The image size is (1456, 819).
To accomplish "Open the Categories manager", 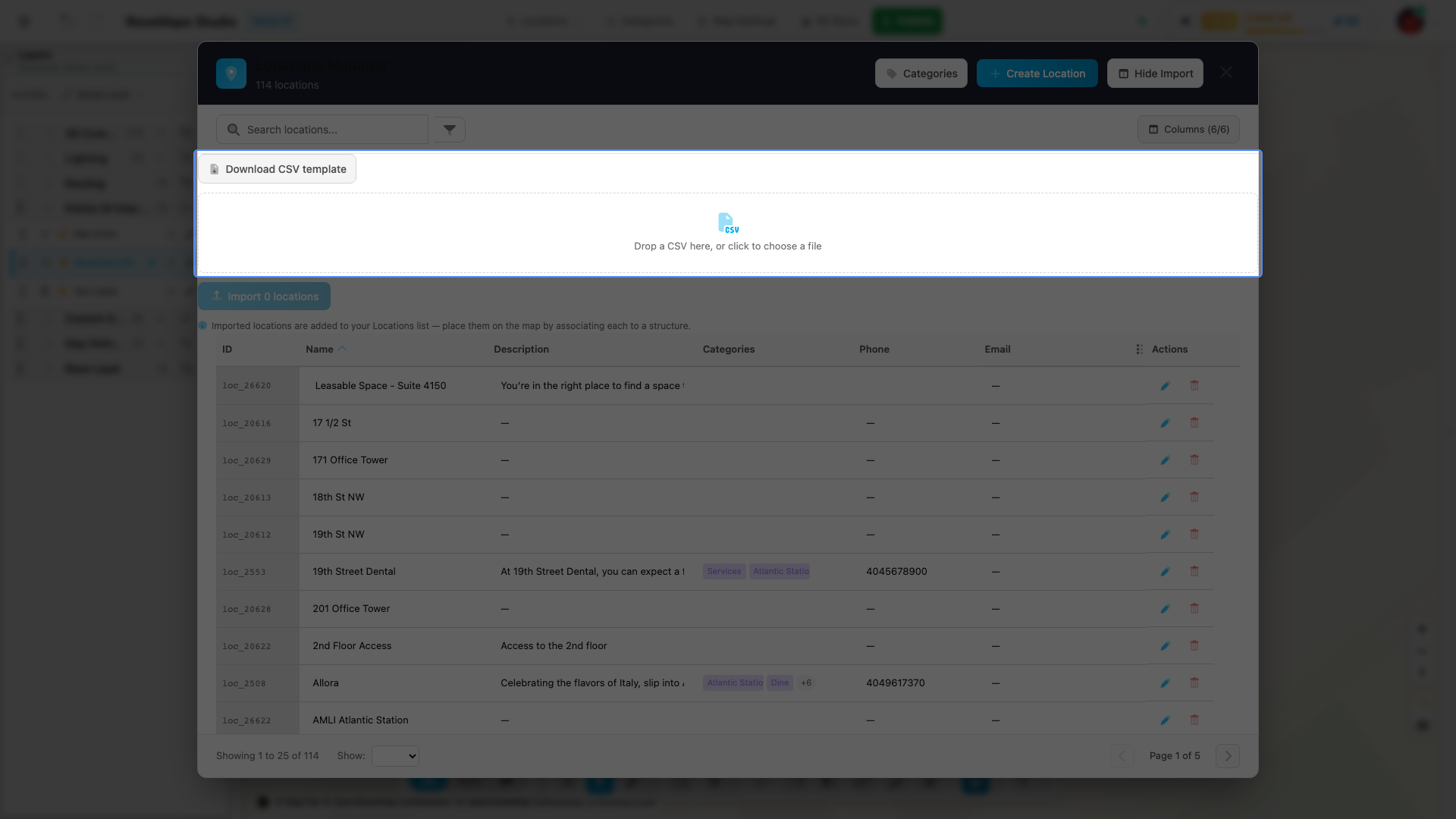I will click(x=921, y=74).
